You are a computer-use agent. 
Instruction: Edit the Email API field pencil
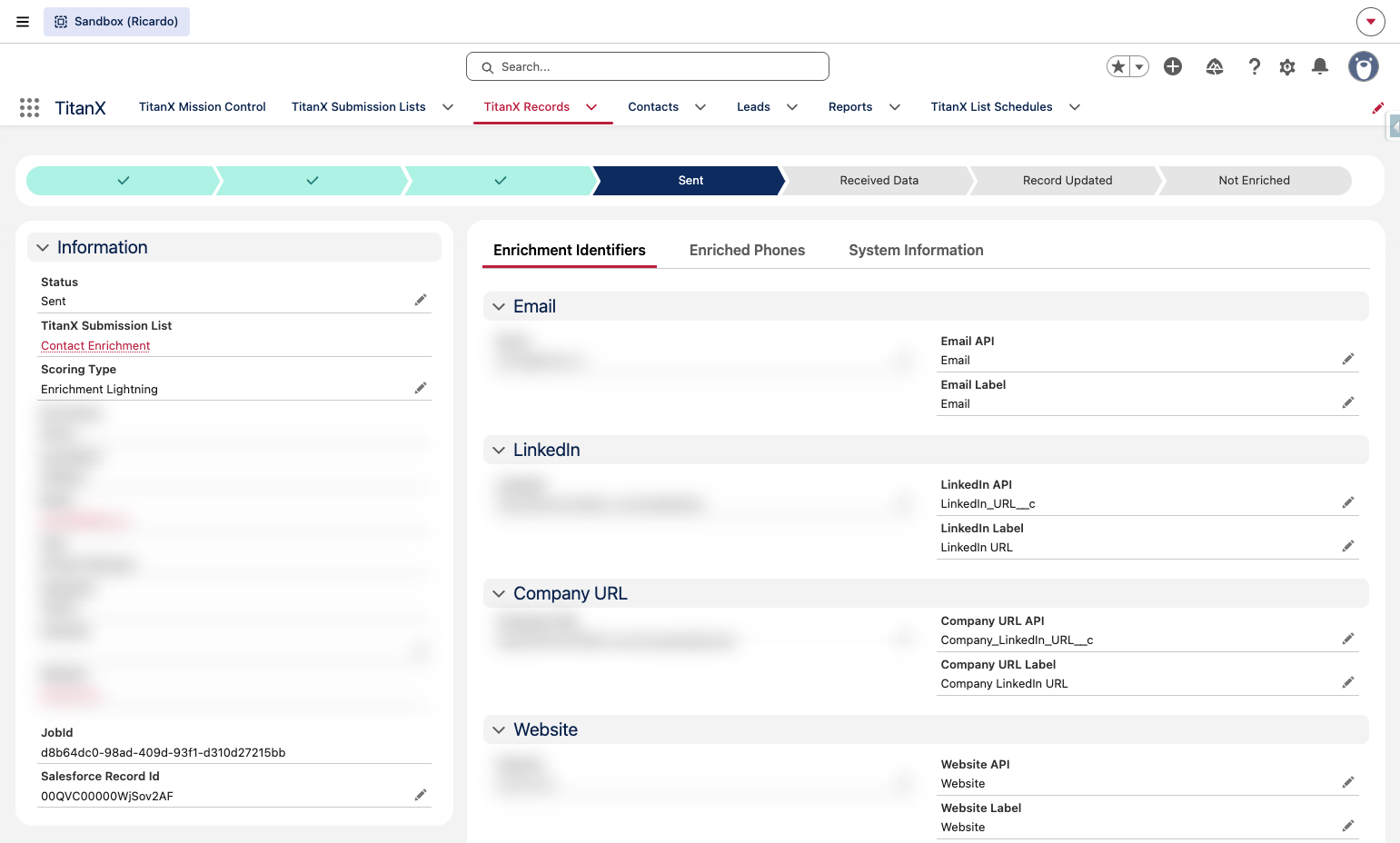[x=1348, y=359]
